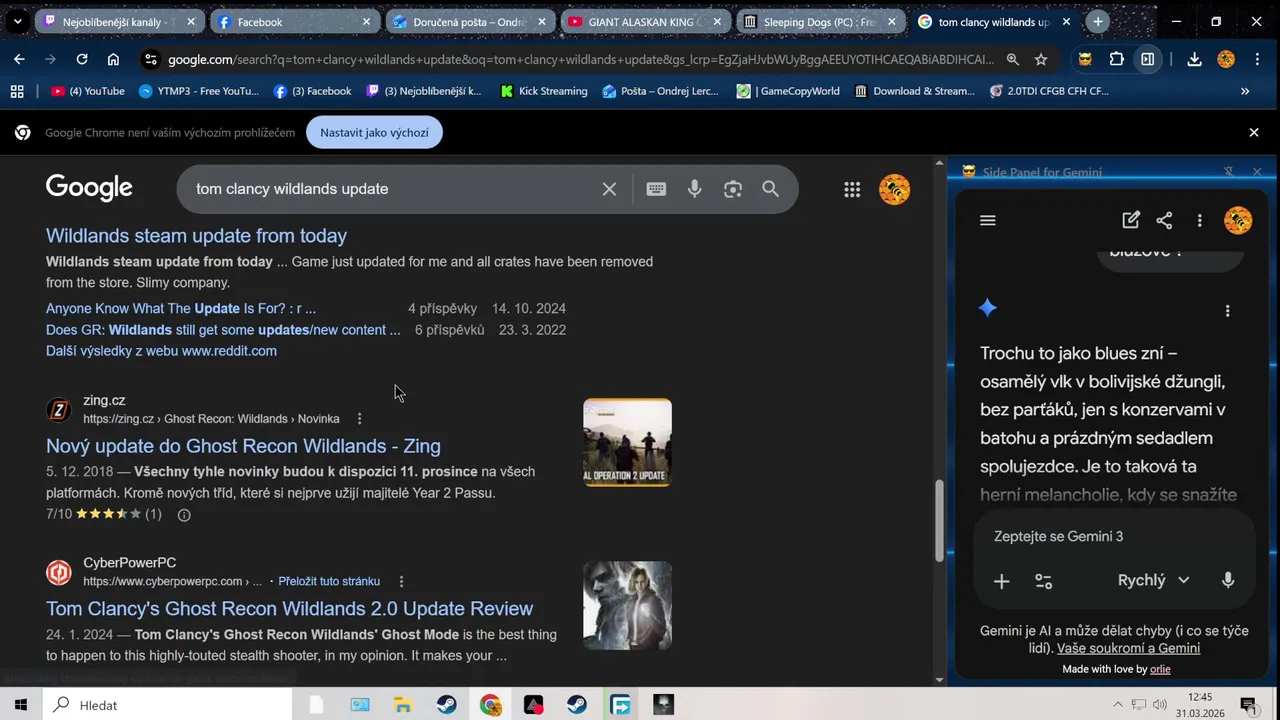The image size is (1280, 720).
Task: Start voice search with the microphone
Action: coord(695,189)
